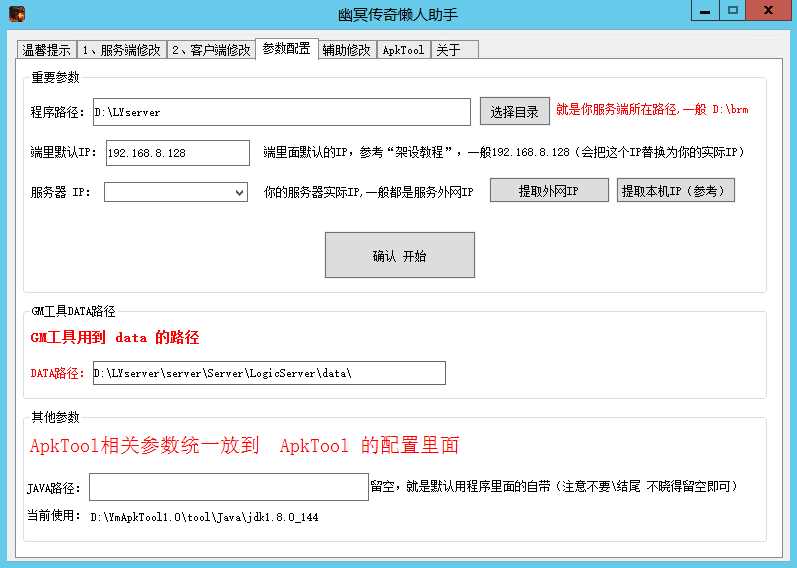
Task: Open the 1、服务端修改 tab
Action: (x=121, y=50)
